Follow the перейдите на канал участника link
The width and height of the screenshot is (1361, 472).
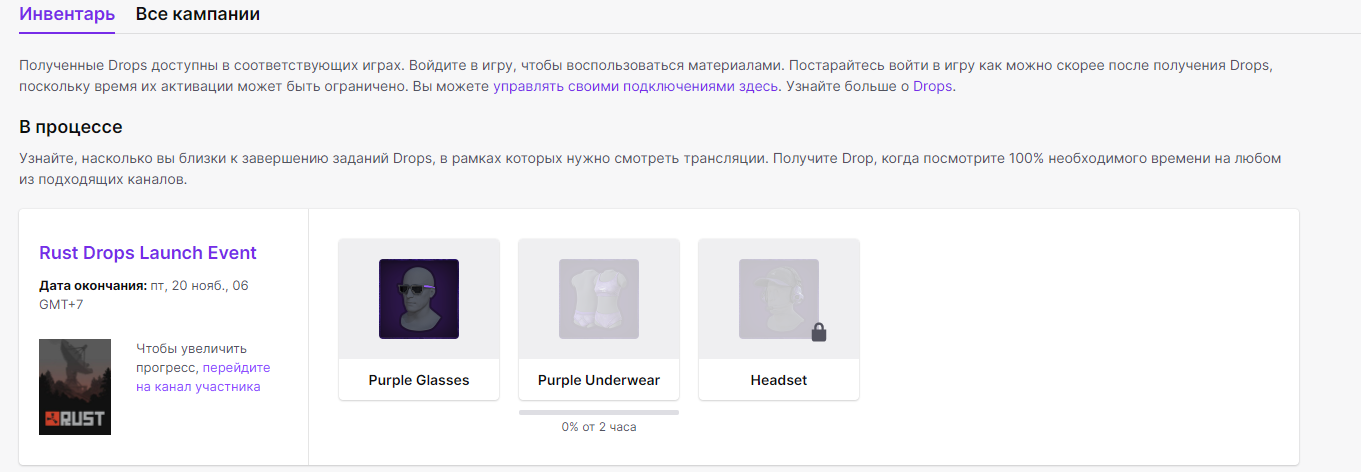point(203,377)
